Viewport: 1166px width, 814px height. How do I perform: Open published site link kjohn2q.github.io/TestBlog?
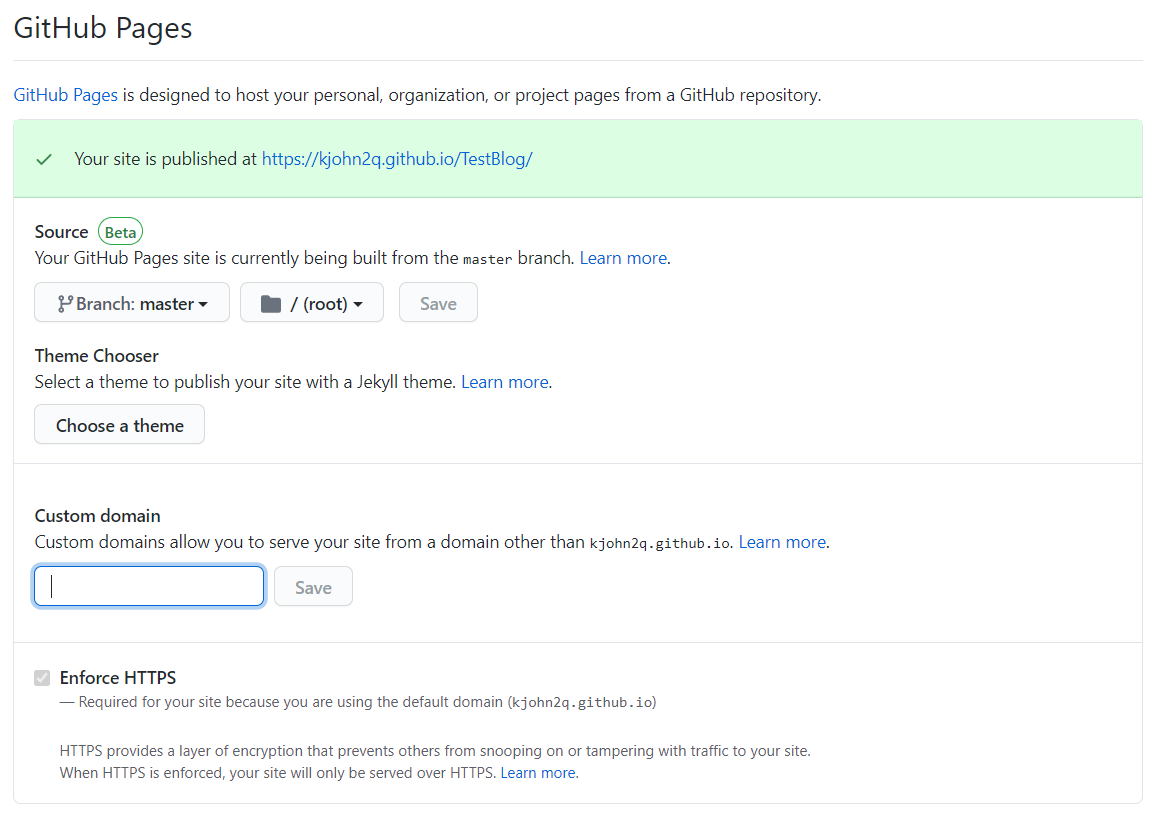pos(397,159)
